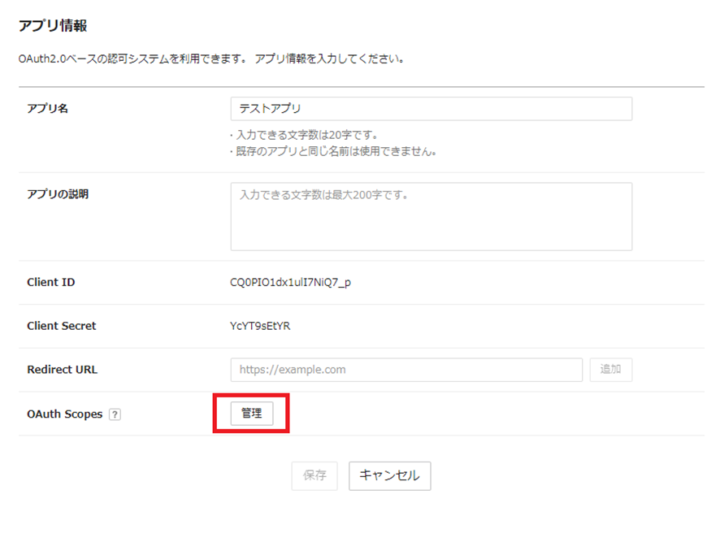Click the Redirect URL row label
Image resolution: width=720 pixels, height=542 pixels.
click(62, 370)
